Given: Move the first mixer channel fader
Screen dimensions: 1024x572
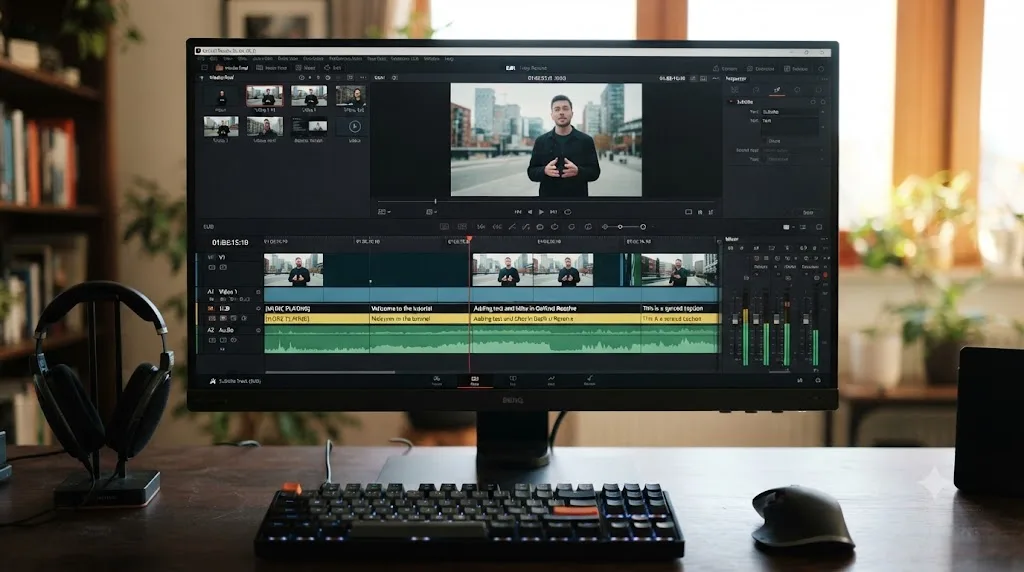Looking at the screenshot, I should (735, 319).
